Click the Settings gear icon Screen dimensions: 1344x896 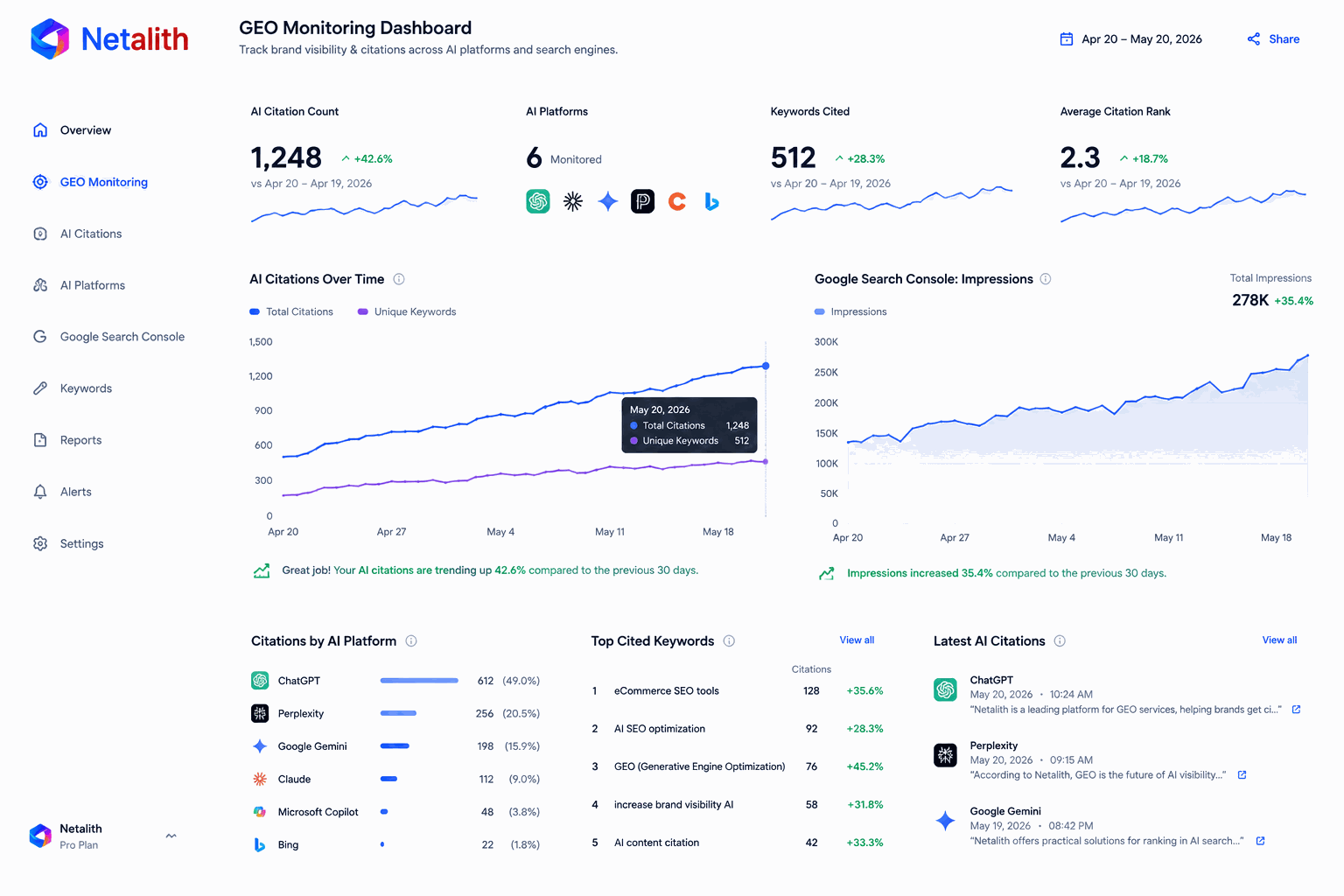(40, 543)
